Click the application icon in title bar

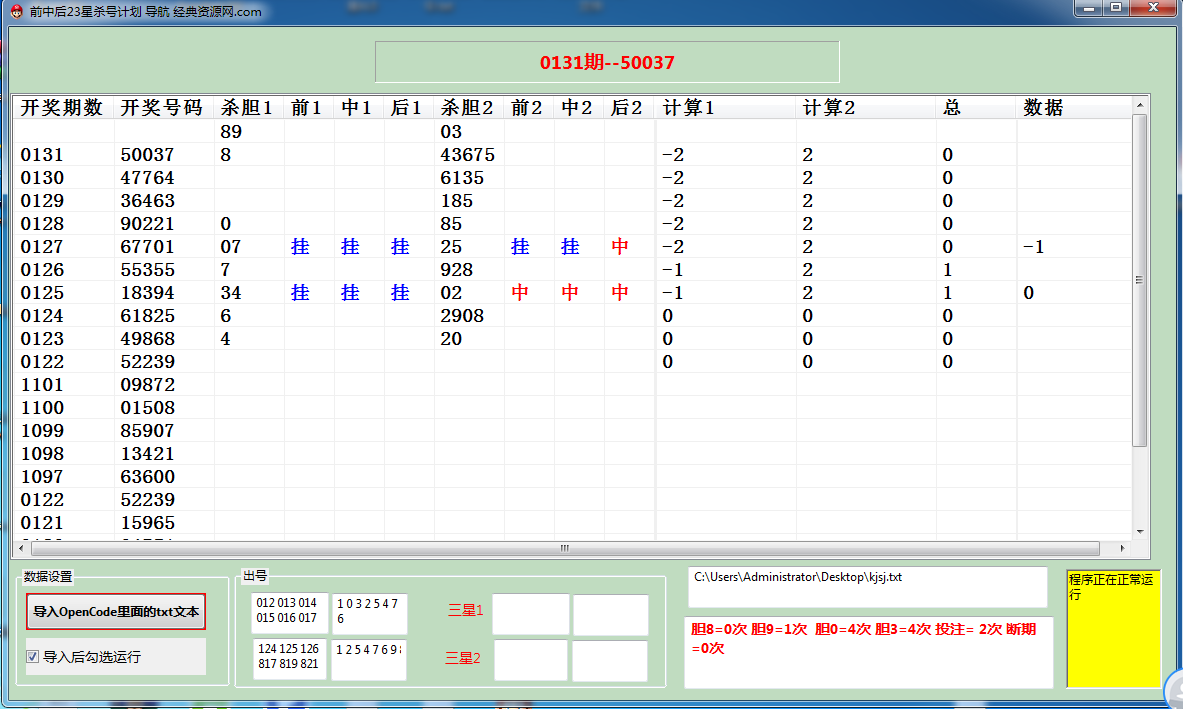(16, 11)
